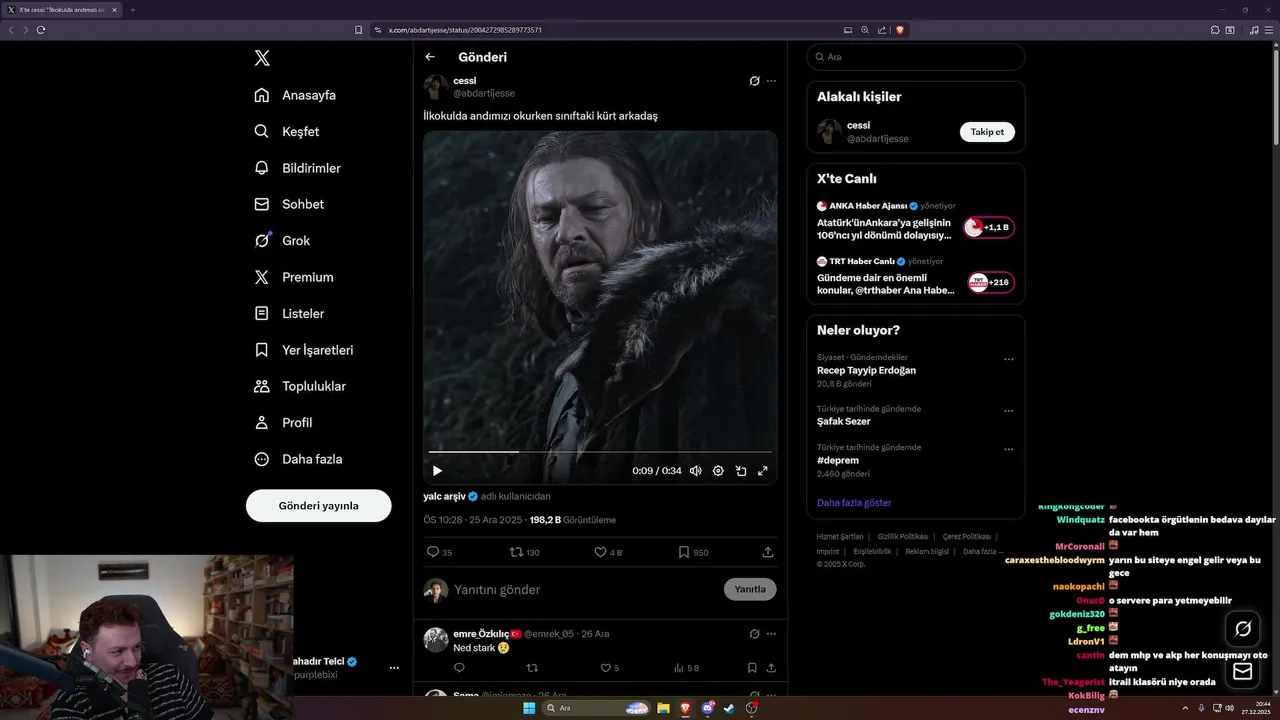Open more options for #deprem trend
Image resolution: width=1280 pixels, height=720 pixels.
point(1008,449)
